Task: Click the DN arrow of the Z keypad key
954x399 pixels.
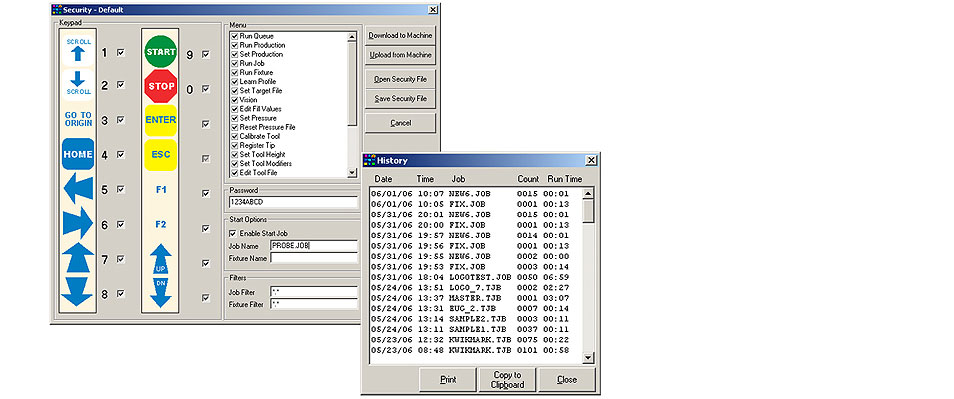Action: [161, 292]
